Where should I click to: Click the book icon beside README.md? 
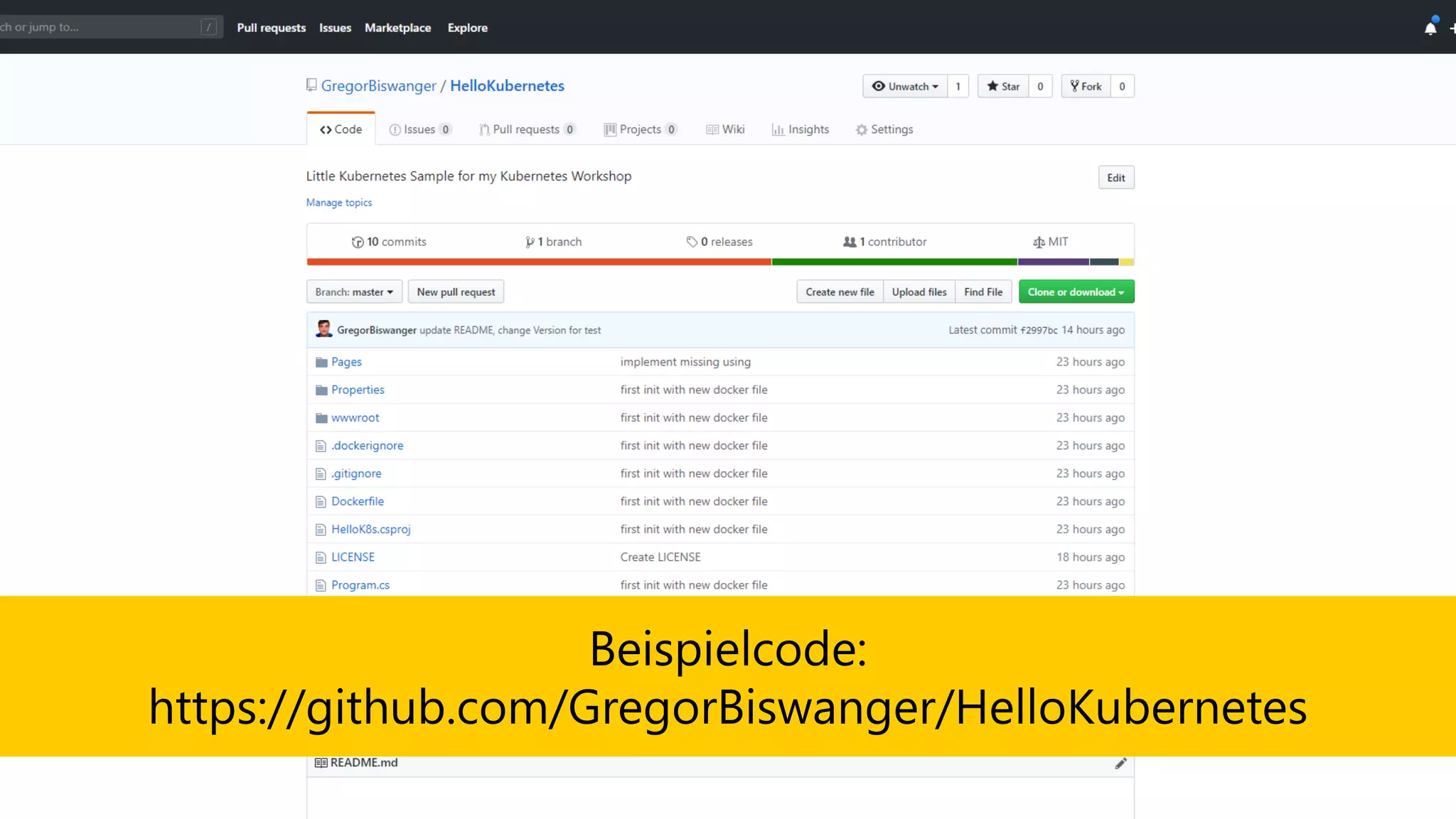321,763
